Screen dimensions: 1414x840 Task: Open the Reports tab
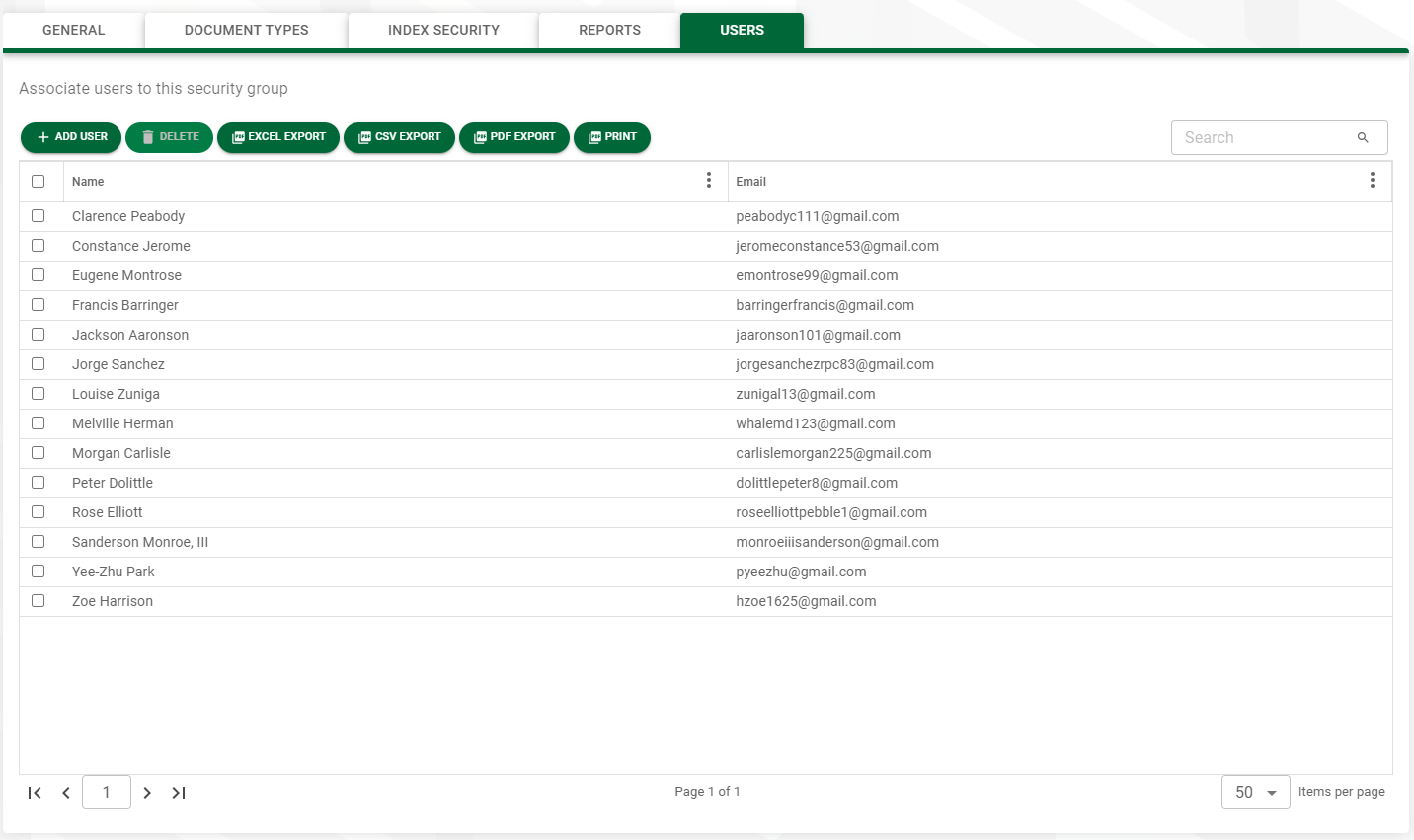click(609, 30)
